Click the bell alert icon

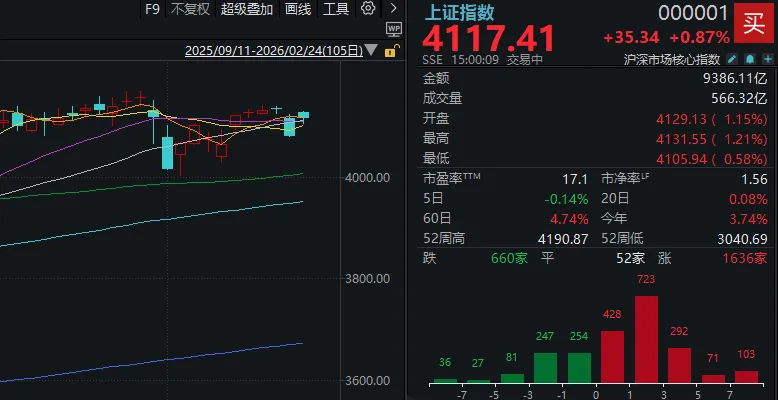click(x=747, y=59)
